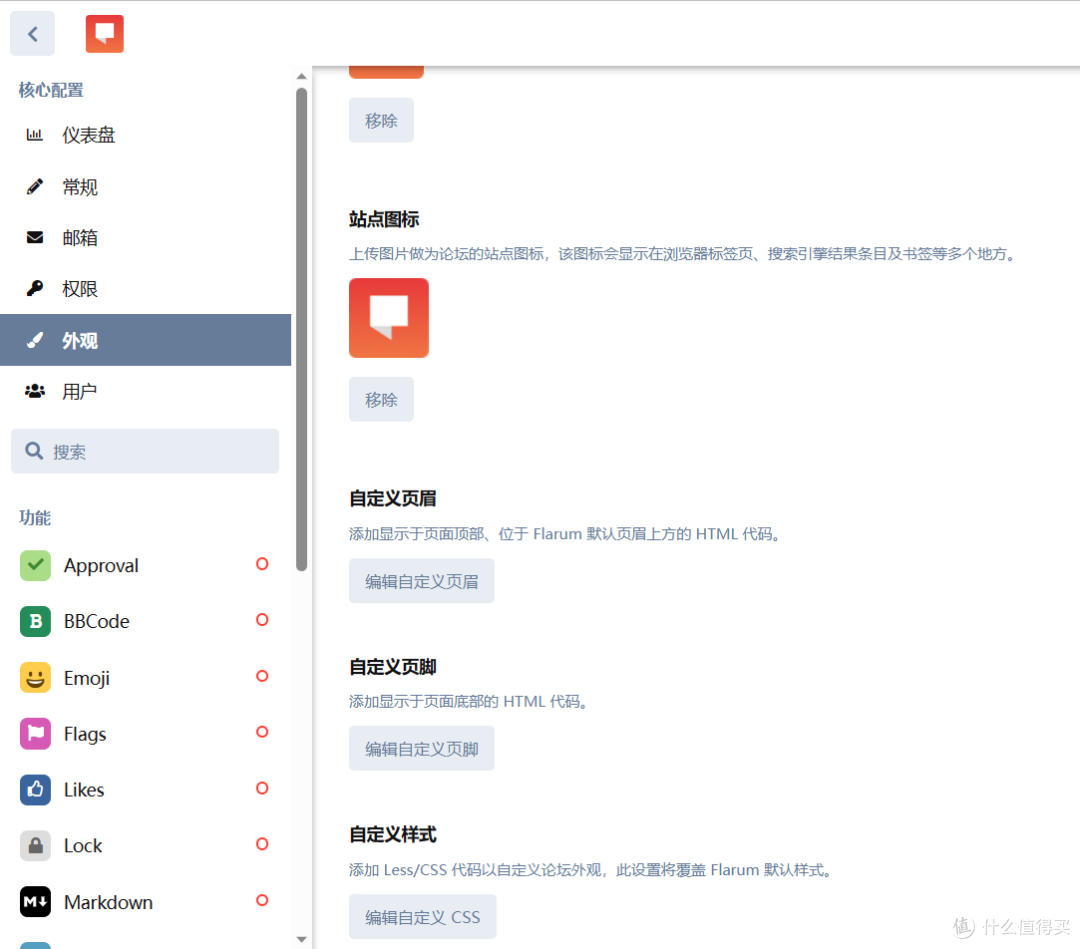Viewport: 1080px width, 949px height.
Task: Click the 功能 section heading
Action: [34, 518]
